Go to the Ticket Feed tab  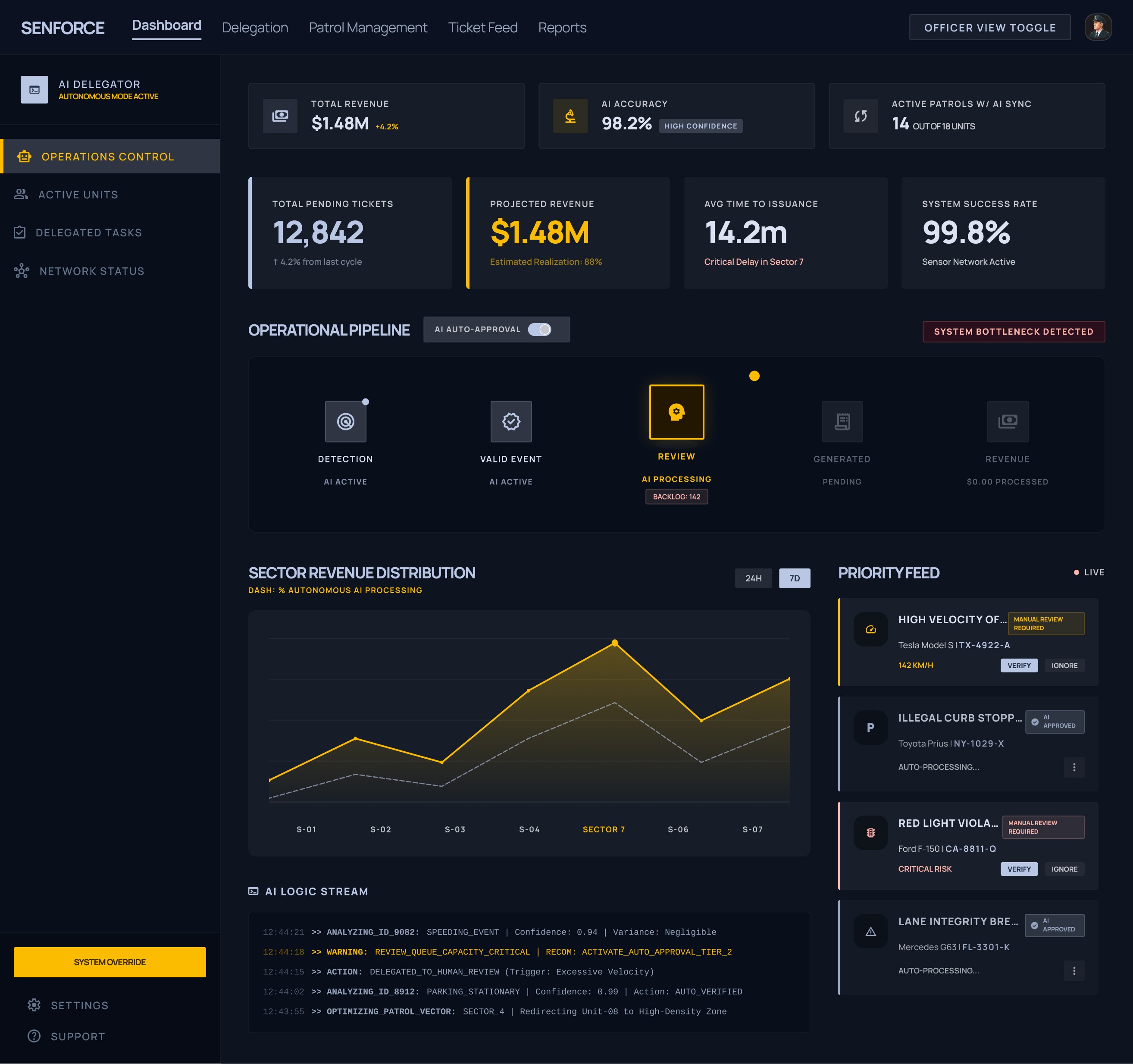pyautogui.click(x=482, y=27)
